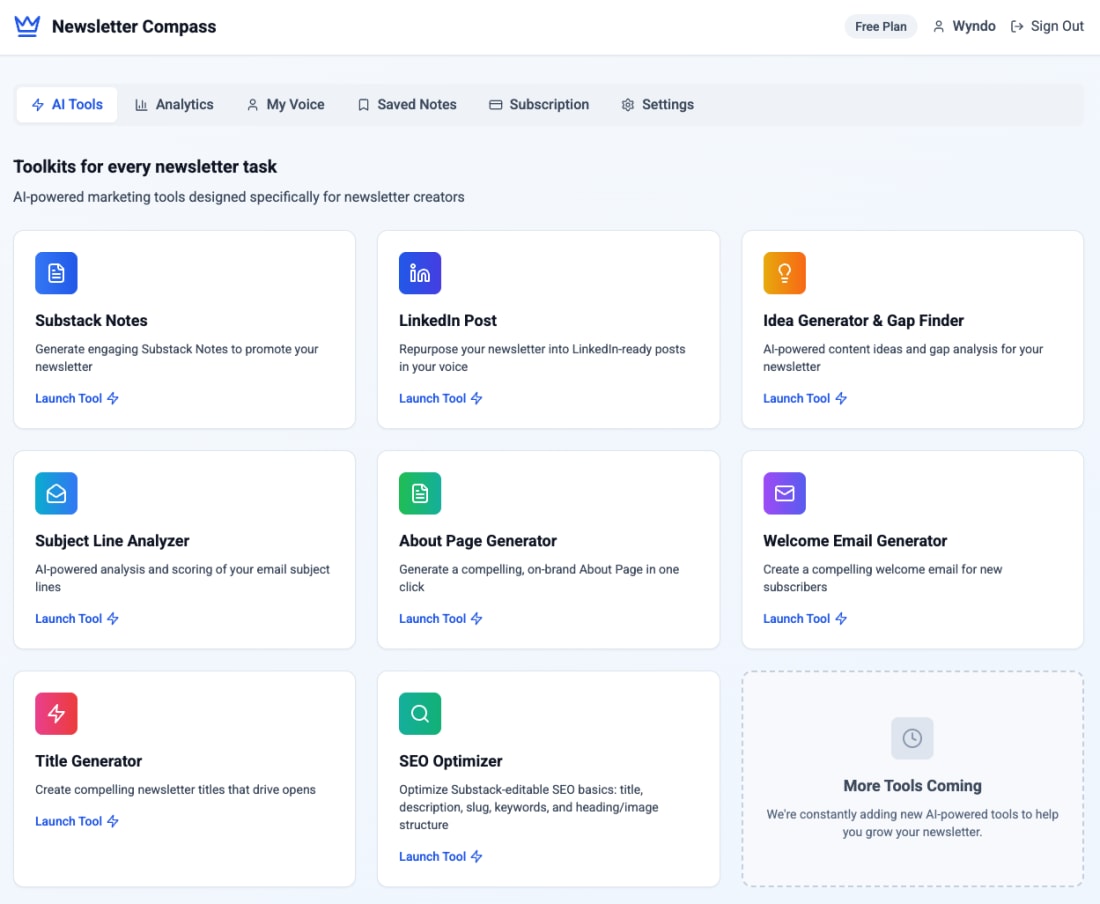Switch to the Analytics tab

pyautogui.click(x=174, y=104)
